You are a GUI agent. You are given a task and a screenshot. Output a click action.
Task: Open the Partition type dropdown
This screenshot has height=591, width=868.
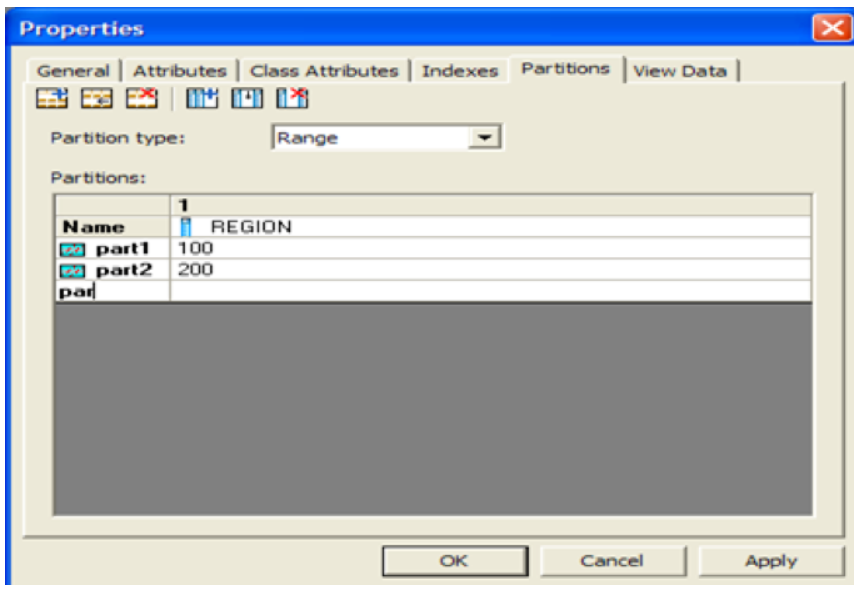484,137
